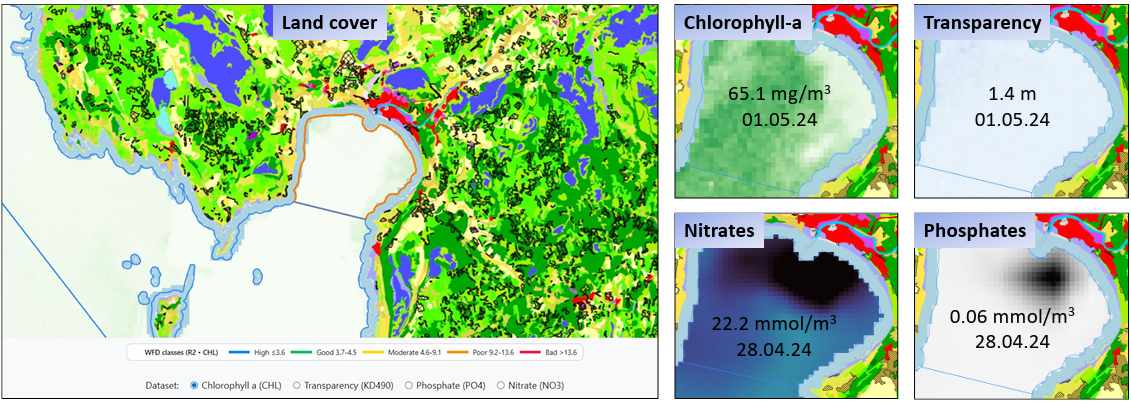
Task: Select the Transparency (KD490) dataset radio
Action: pos(297,384)
